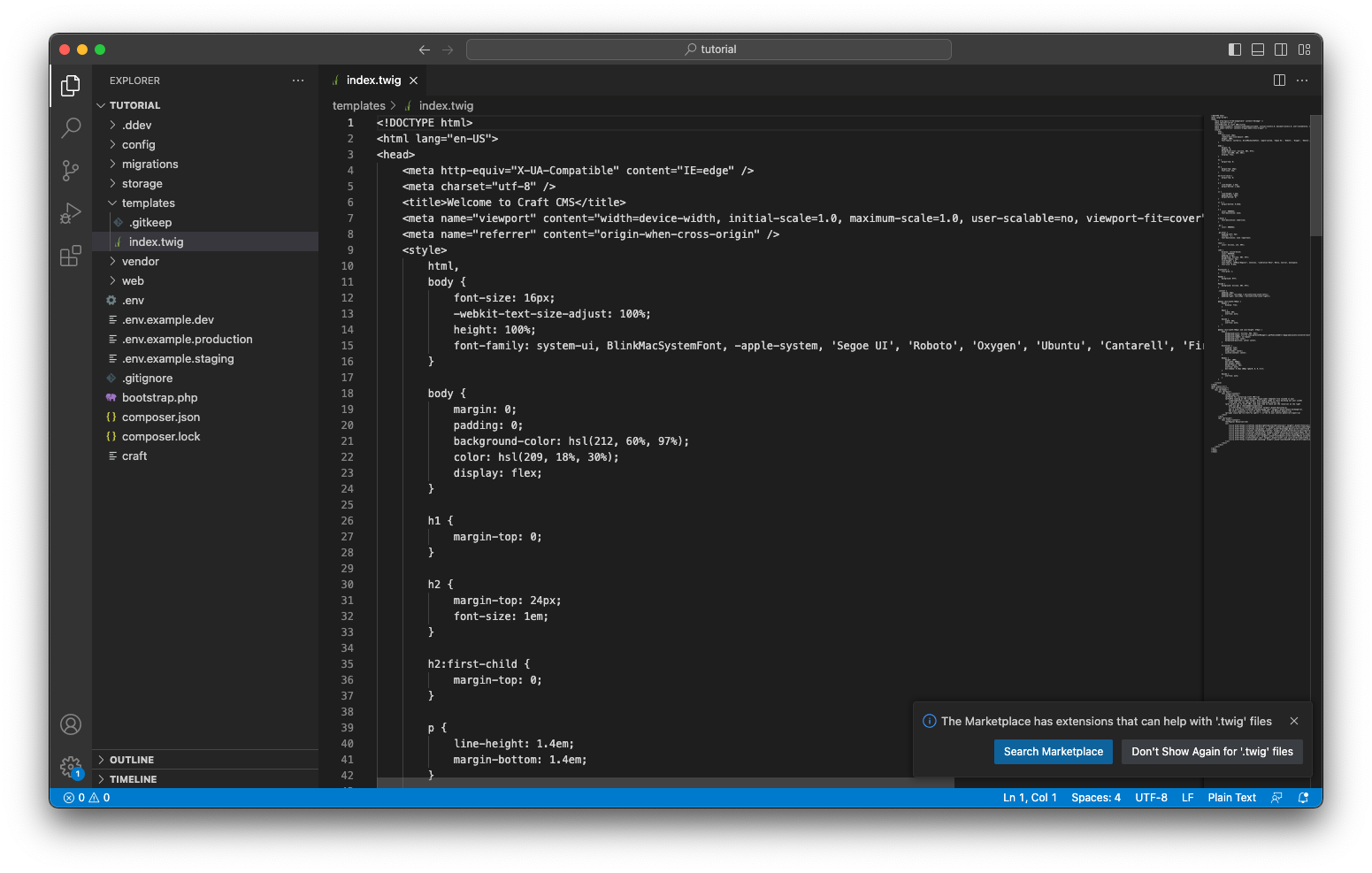Open the Search view in the activity bar

click(71, 128)
